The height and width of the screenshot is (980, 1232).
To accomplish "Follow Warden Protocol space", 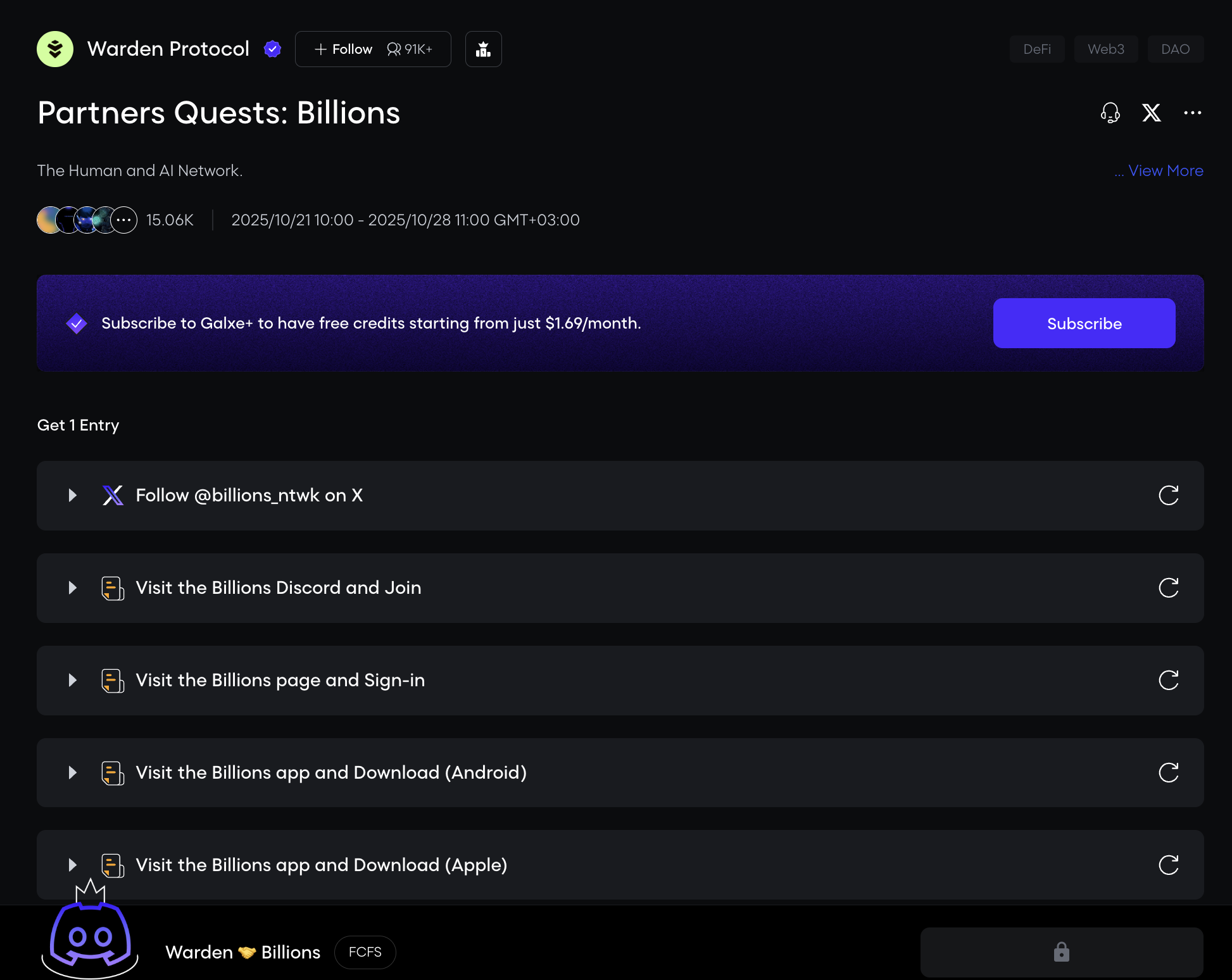I will pos(344,49).
